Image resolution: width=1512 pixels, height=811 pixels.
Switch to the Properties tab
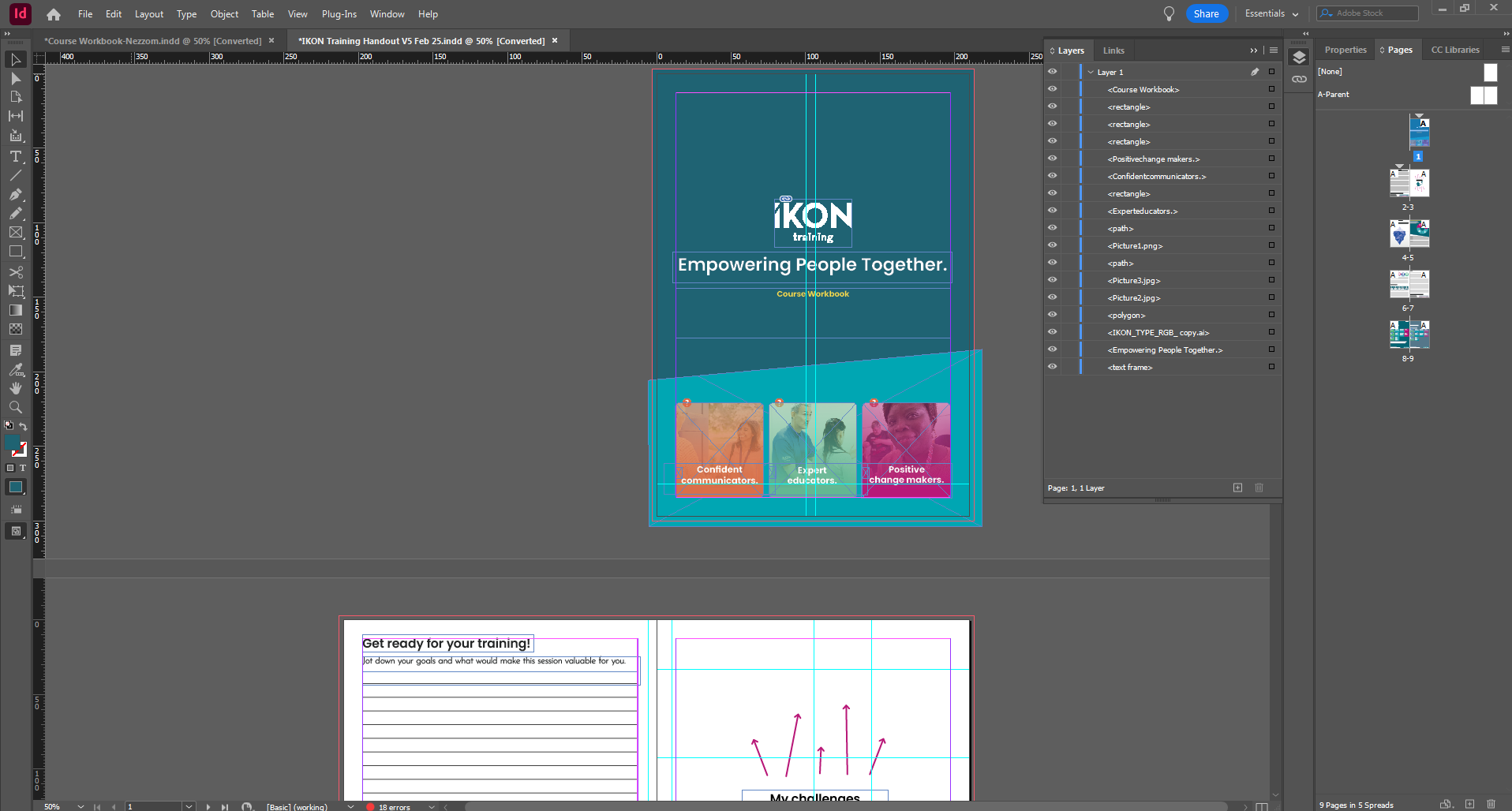[1345, 50]
